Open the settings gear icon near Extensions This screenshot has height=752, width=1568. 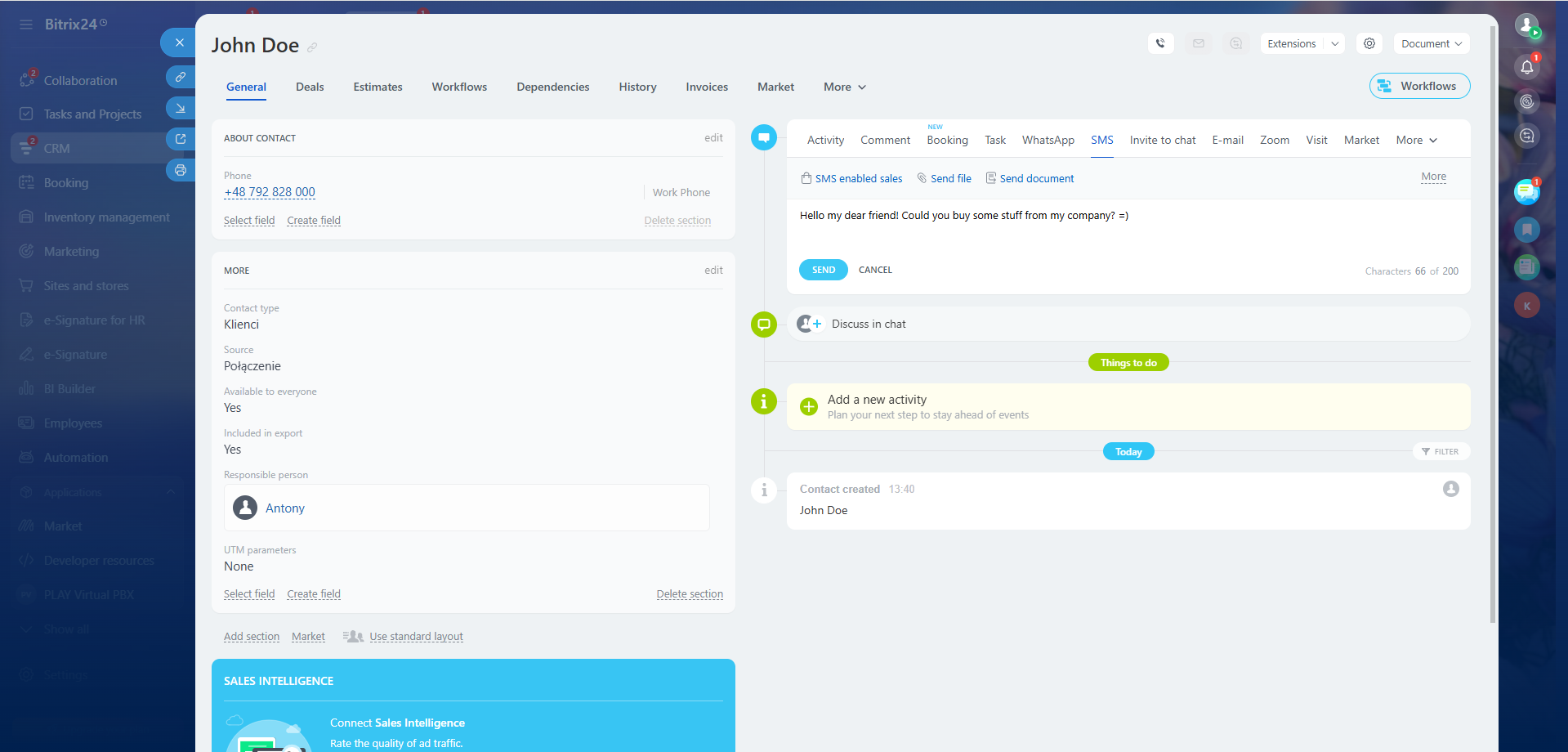[1369, 43]
